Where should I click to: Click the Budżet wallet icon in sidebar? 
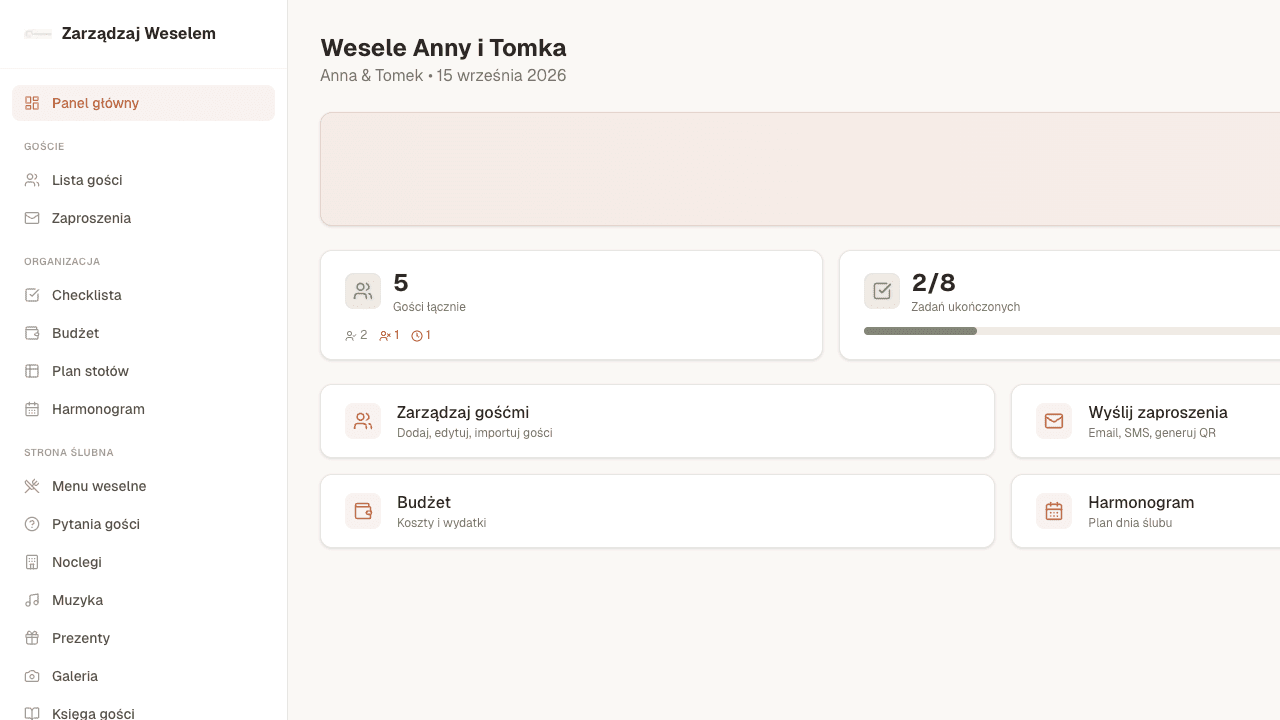[x=32, y=333]
